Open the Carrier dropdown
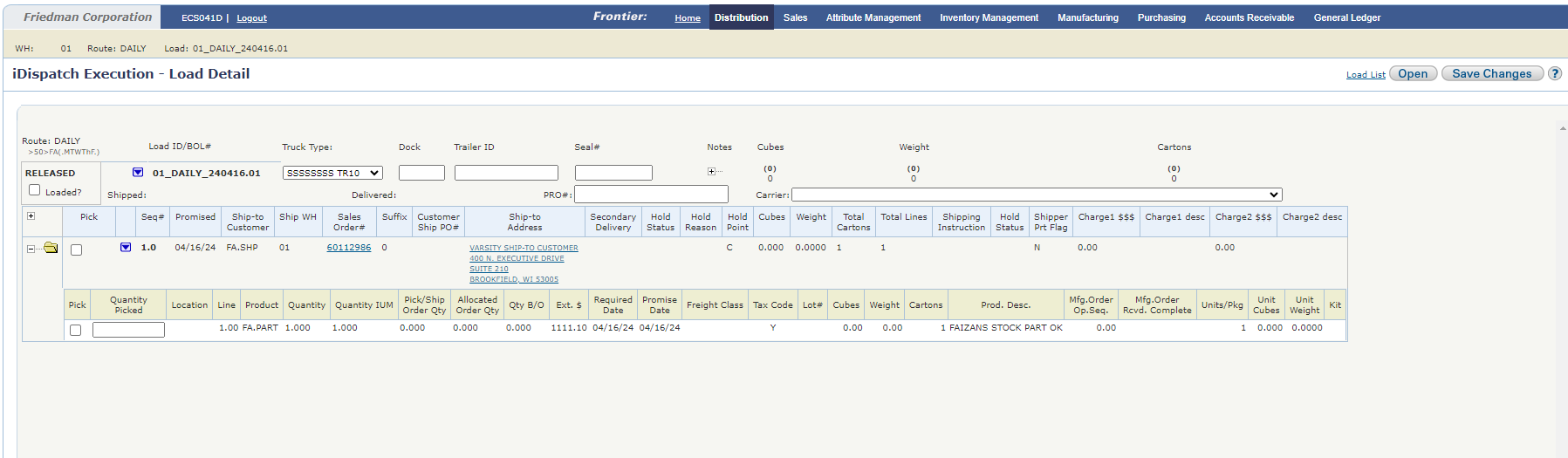Viewport: 1568px width, 458px height. [x=1037, y=195]
